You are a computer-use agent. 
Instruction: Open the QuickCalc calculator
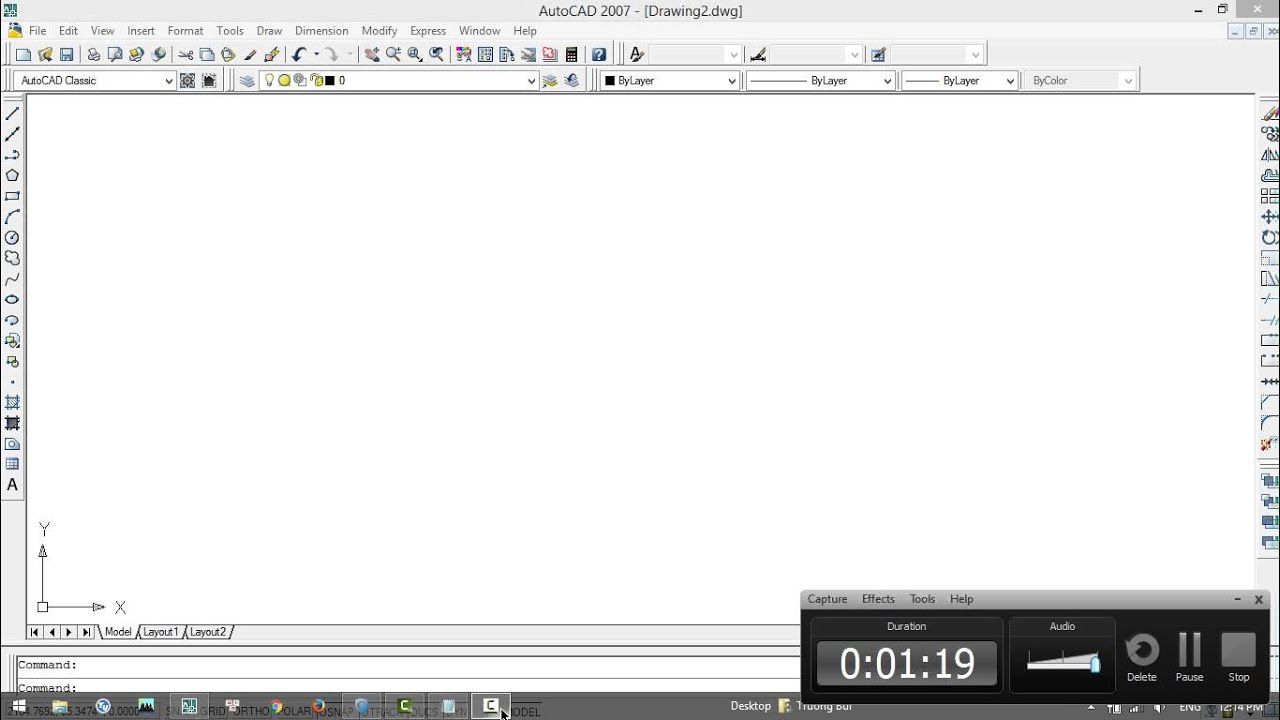[x=572, y=55]
